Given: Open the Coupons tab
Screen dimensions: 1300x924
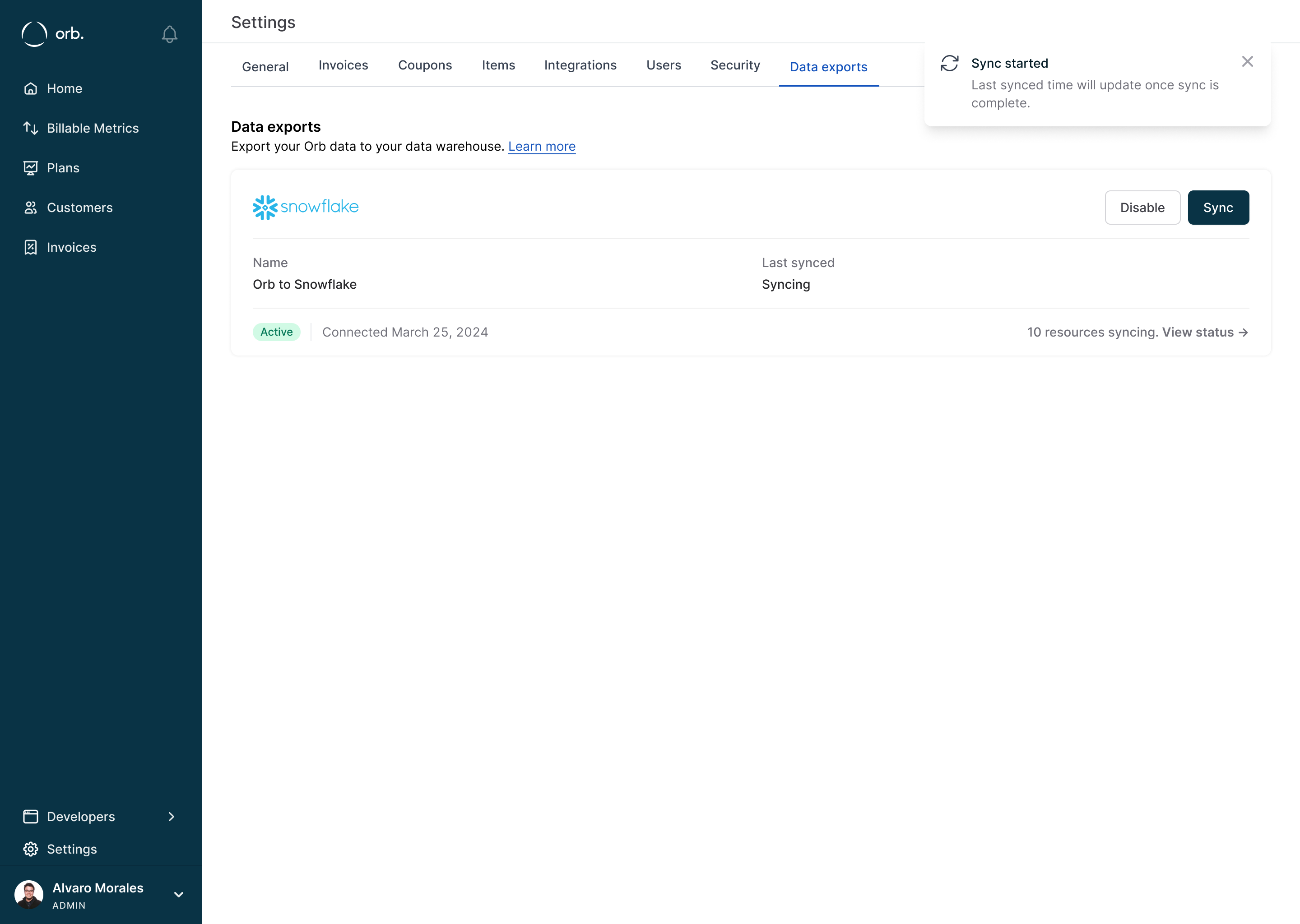Looking at the screenshot, I should point(425,65).
